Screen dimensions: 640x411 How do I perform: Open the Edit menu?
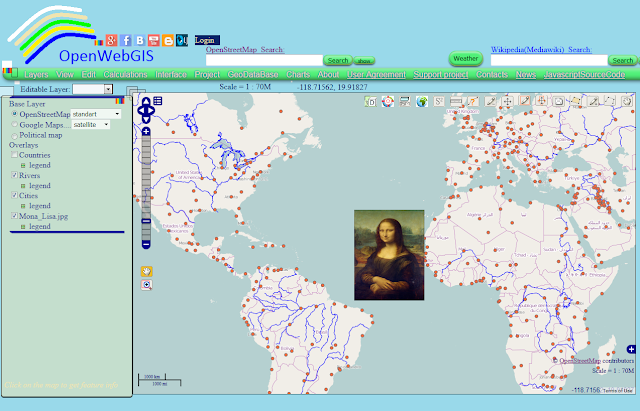tap(89, 74)
